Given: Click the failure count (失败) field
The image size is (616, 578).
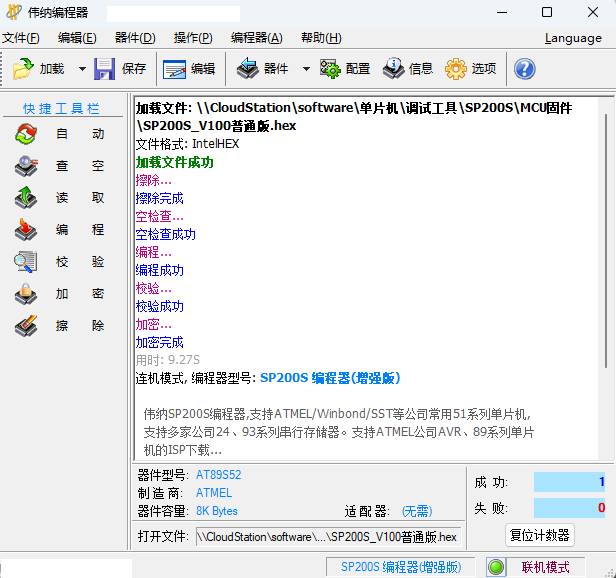Looking at the screenshot, I should [569, 508].
